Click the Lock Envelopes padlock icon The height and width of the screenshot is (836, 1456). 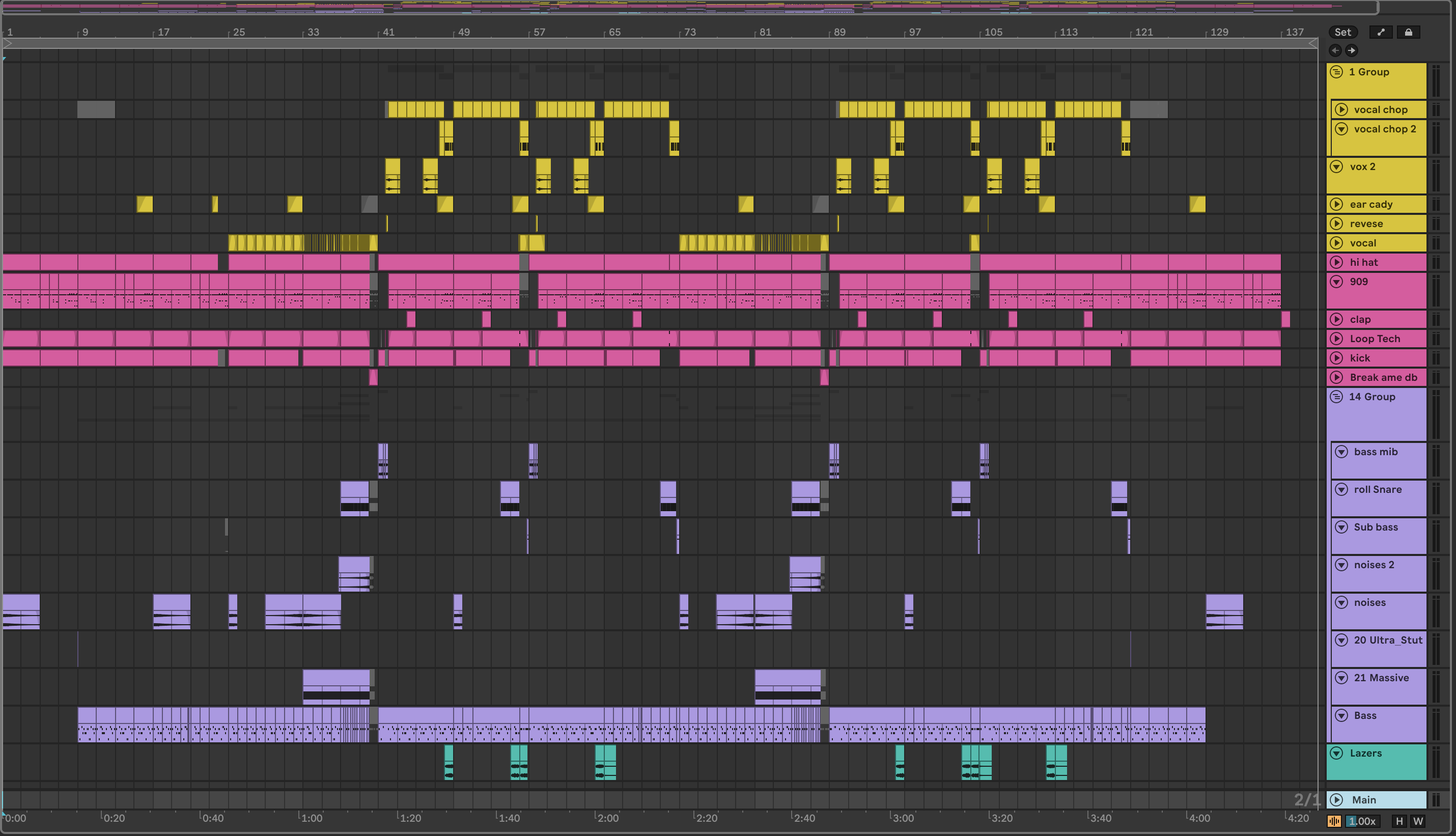point(1408,32)
